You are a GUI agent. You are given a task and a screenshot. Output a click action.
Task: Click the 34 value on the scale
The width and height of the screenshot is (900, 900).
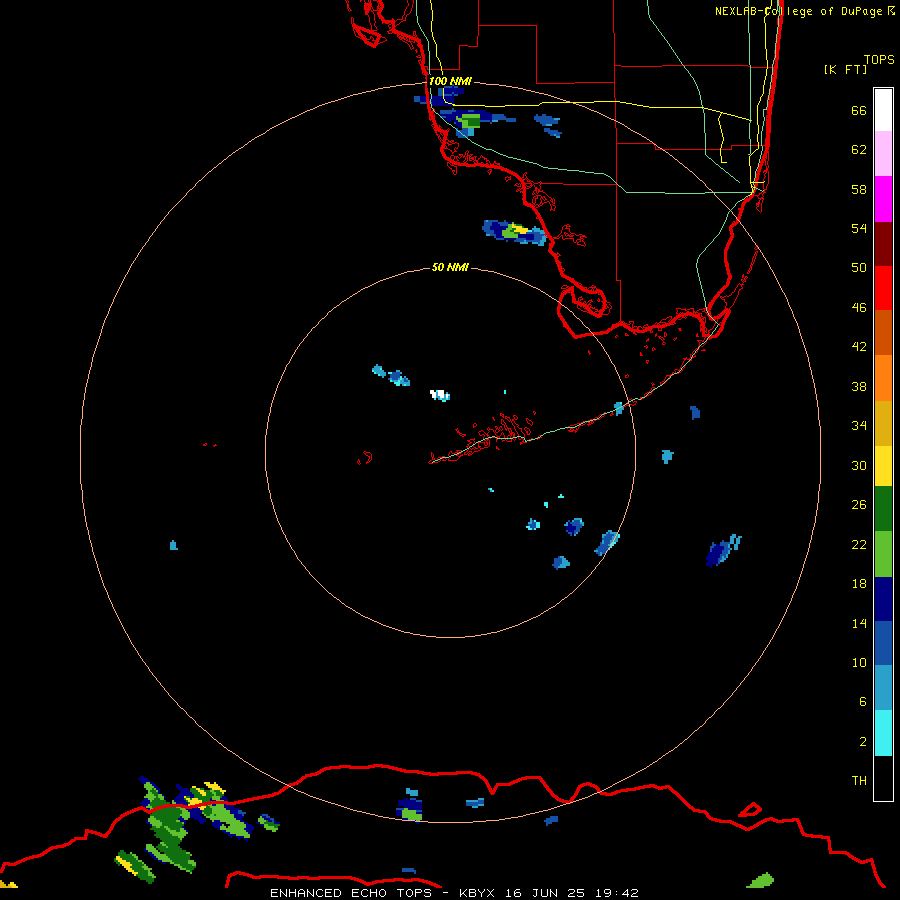(x=859, y=425)
